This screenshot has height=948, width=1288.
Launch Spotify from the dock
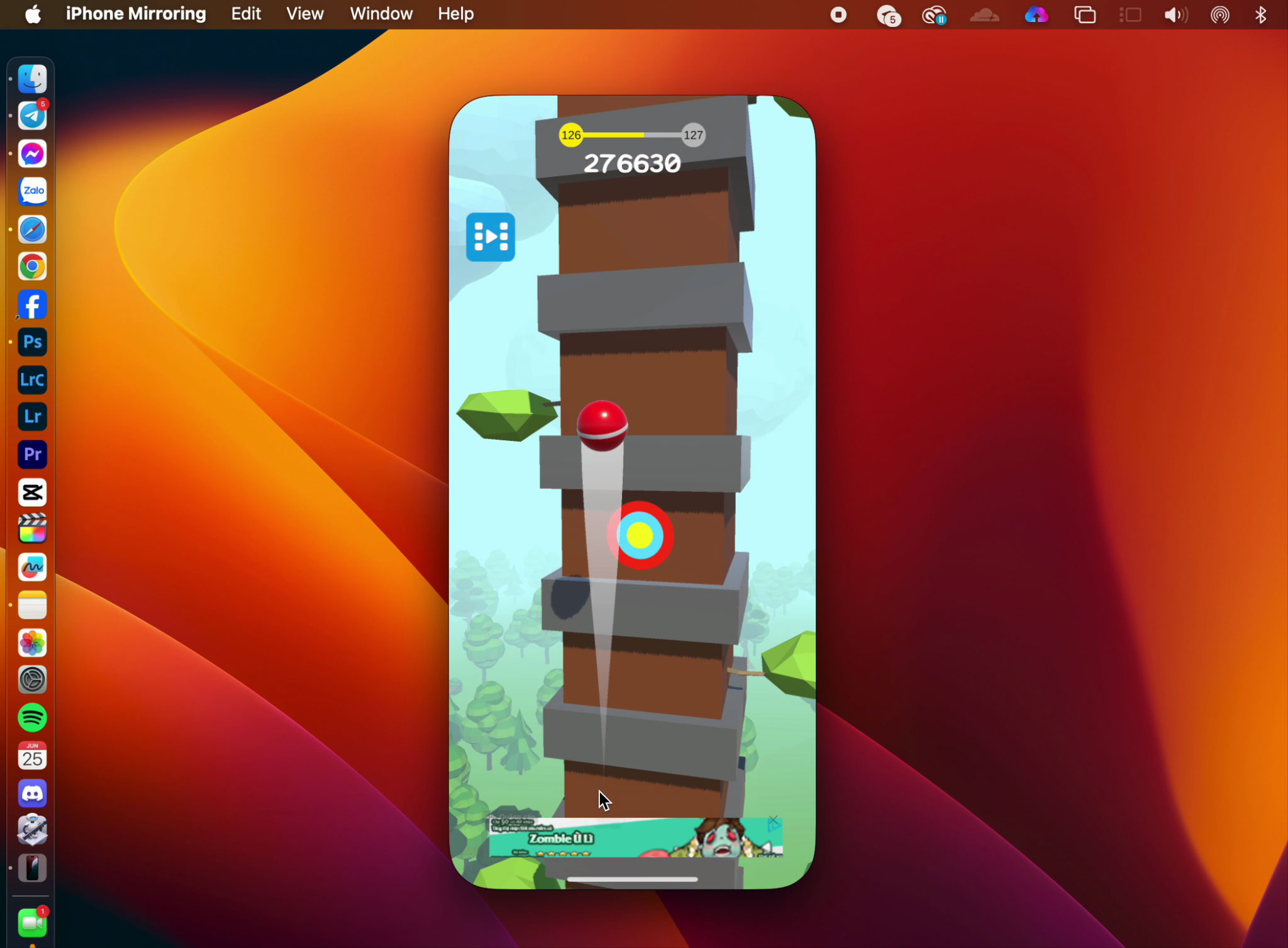32,718
